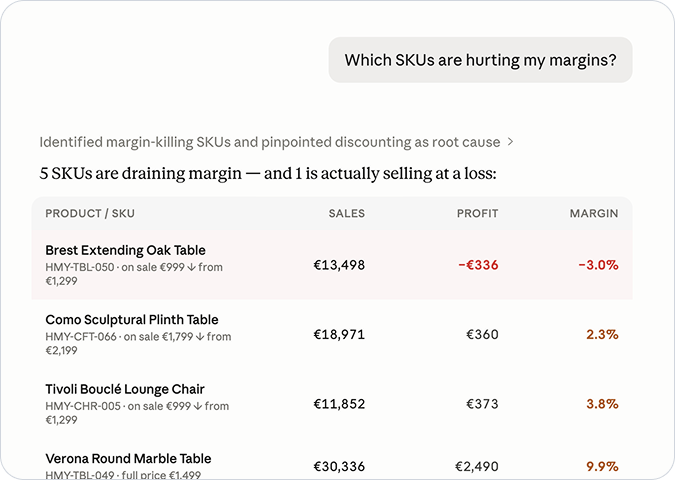Expand the reasoning summary chevron arrow
The height and width of the screenshot is (480, 675).
510,142
